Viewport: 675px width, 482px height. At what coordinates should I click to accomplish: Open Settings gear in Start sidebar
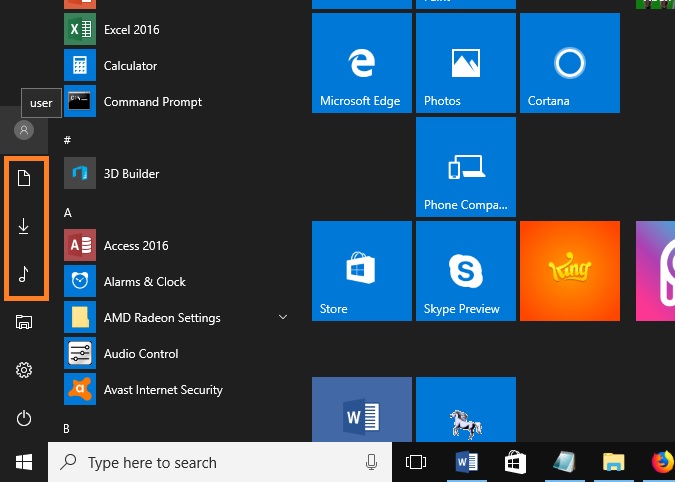(x=24, y=370)
